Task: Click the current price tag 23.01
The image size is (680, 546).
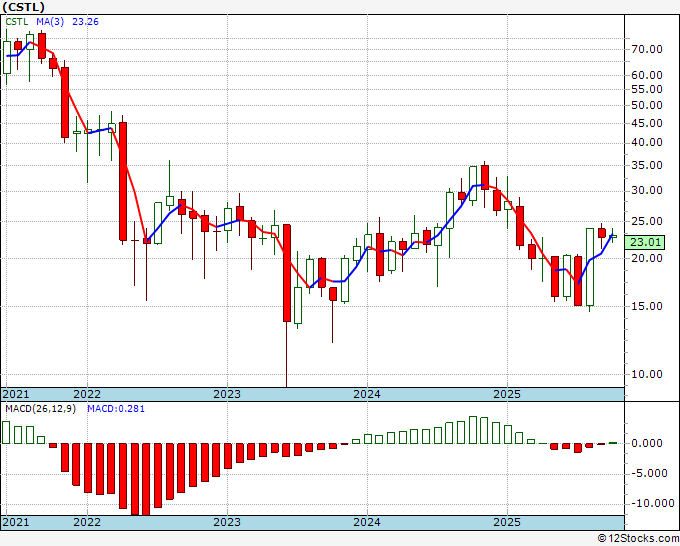Action: pos(646,242)
